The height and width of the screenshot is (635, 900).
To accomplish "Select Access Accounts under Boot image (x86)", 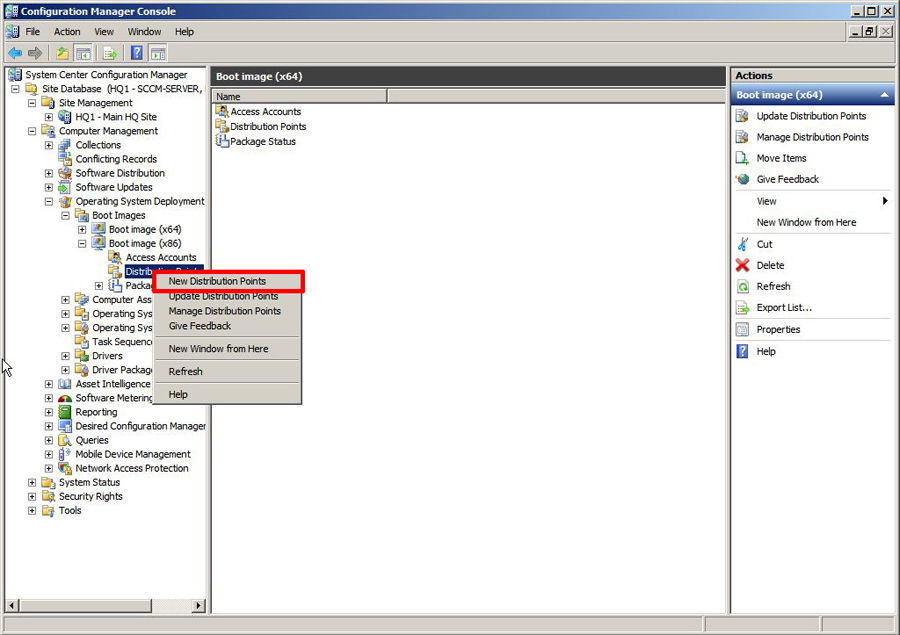I will (161, 258).
